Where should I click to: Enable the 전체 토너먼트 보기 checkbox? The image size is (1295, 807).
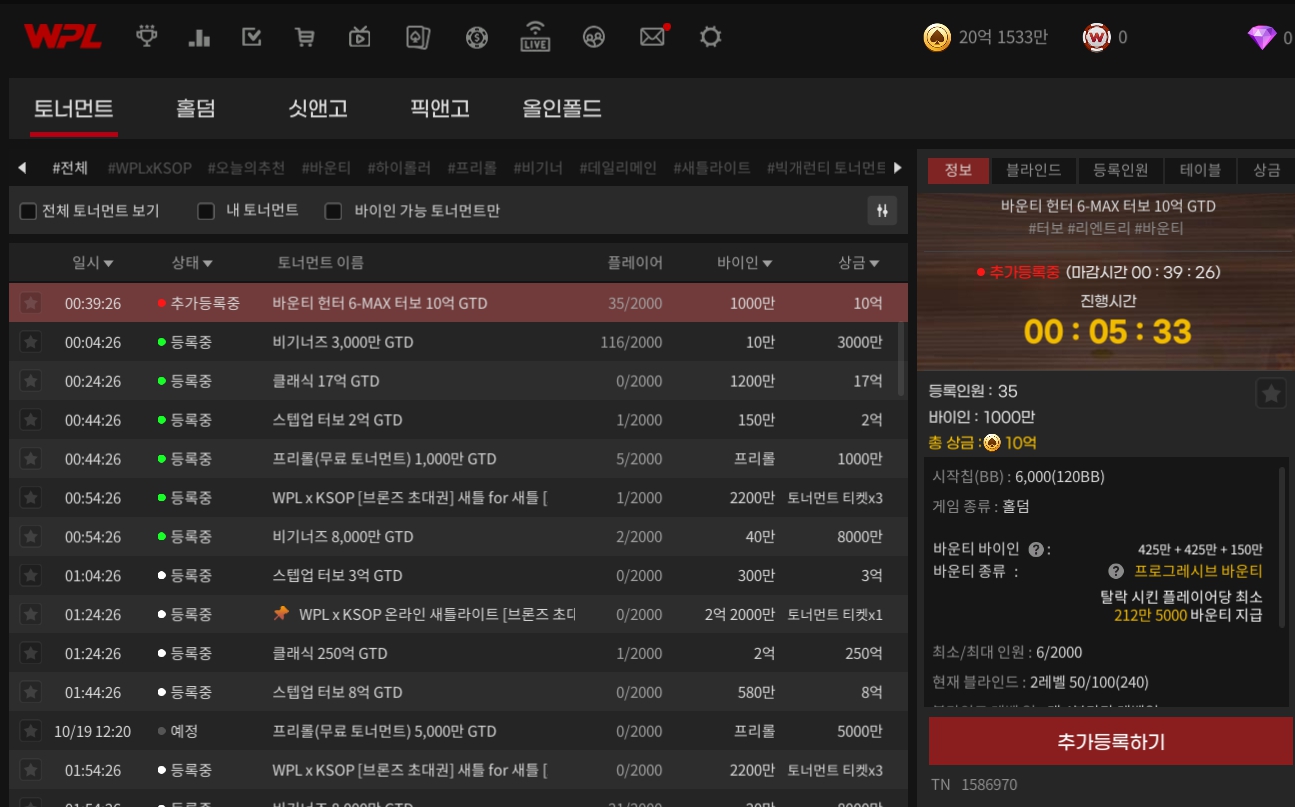point(29,211)
